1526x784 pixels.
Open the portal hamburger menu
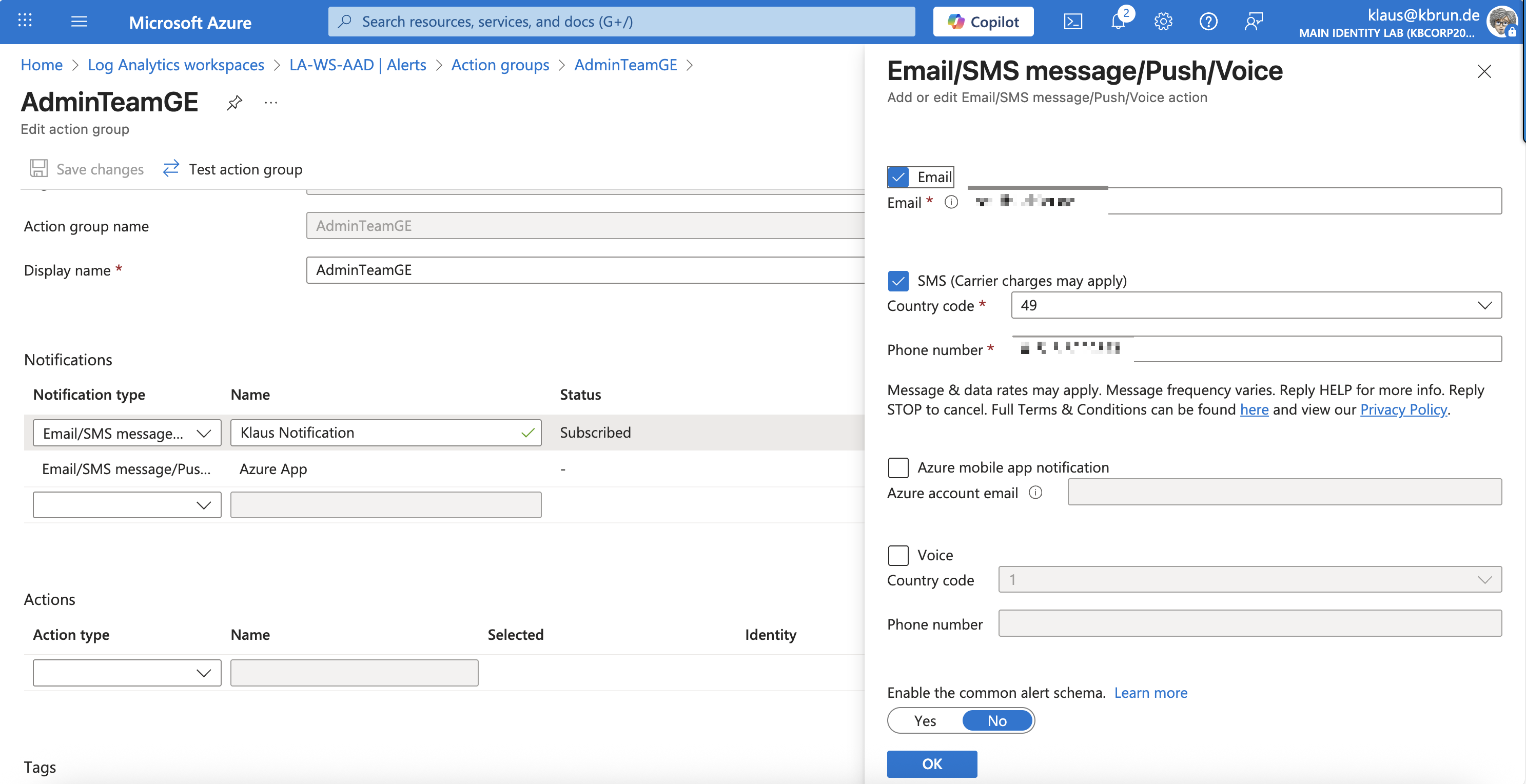click(x=79, y=22)
